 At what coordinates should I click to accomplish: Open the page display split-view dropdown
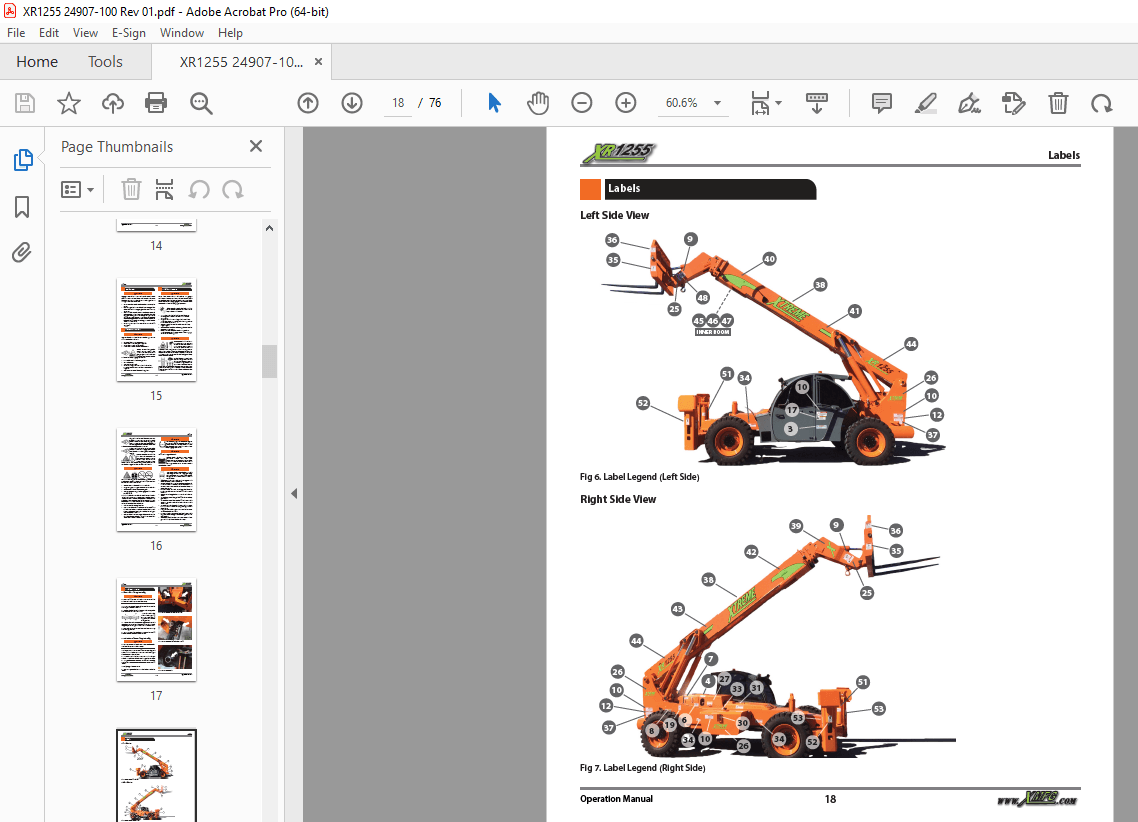765,103
